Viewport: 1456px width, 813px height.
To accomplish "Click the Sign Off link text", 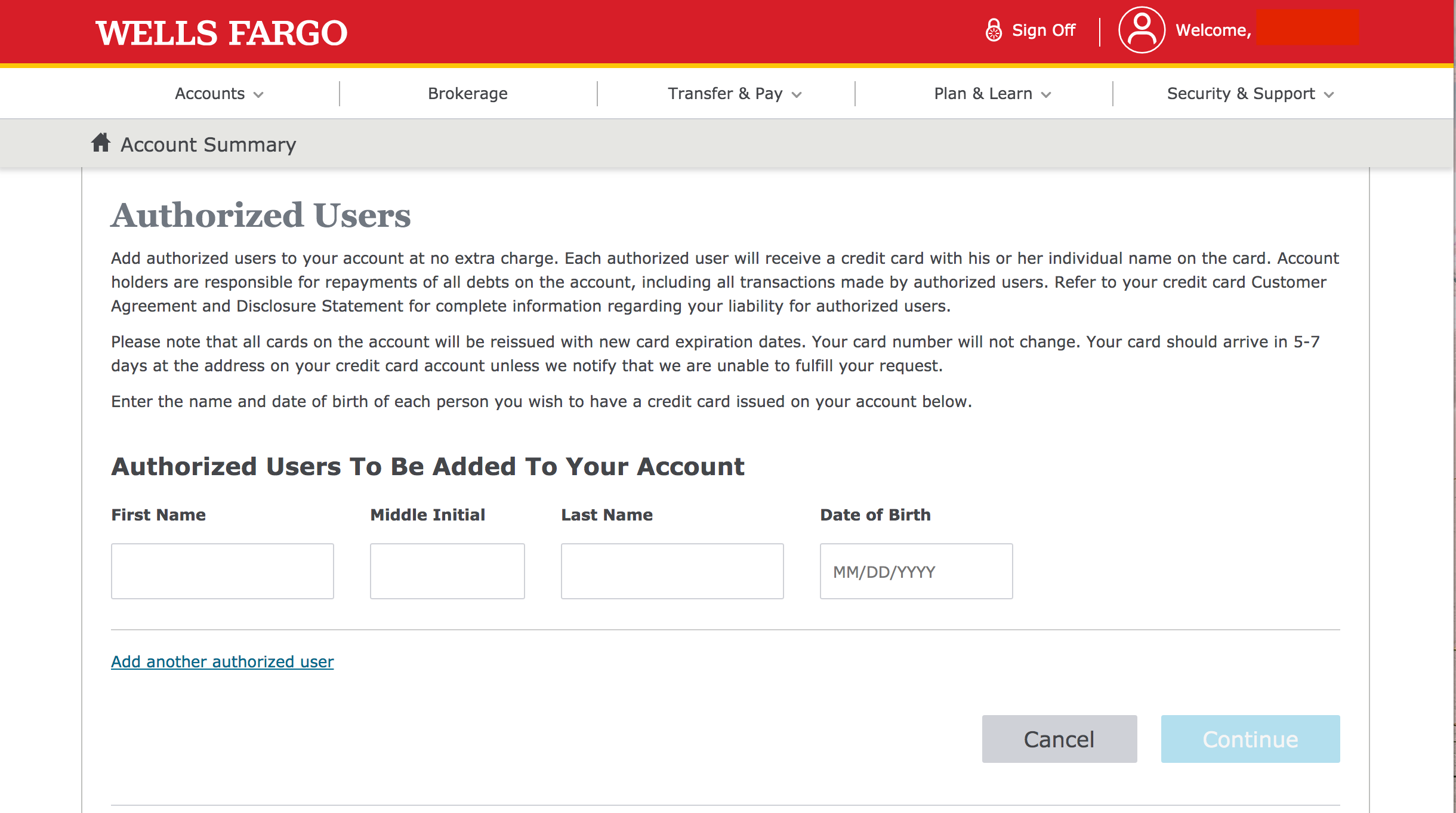I will (x=1043, y=30).
